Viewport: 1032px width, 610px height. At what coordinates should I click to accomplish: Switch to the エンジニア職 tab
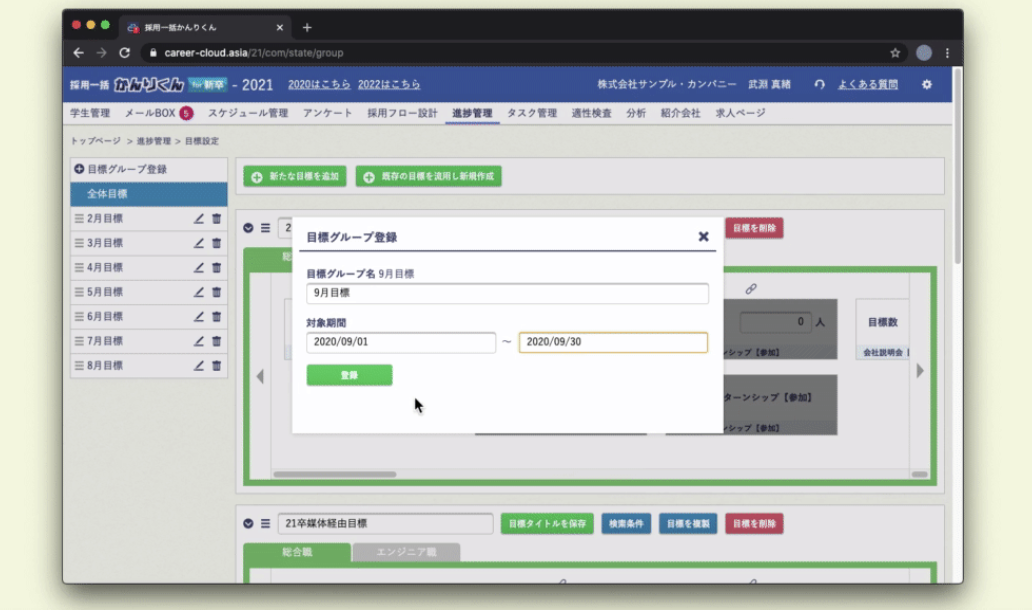pos(406,552)
